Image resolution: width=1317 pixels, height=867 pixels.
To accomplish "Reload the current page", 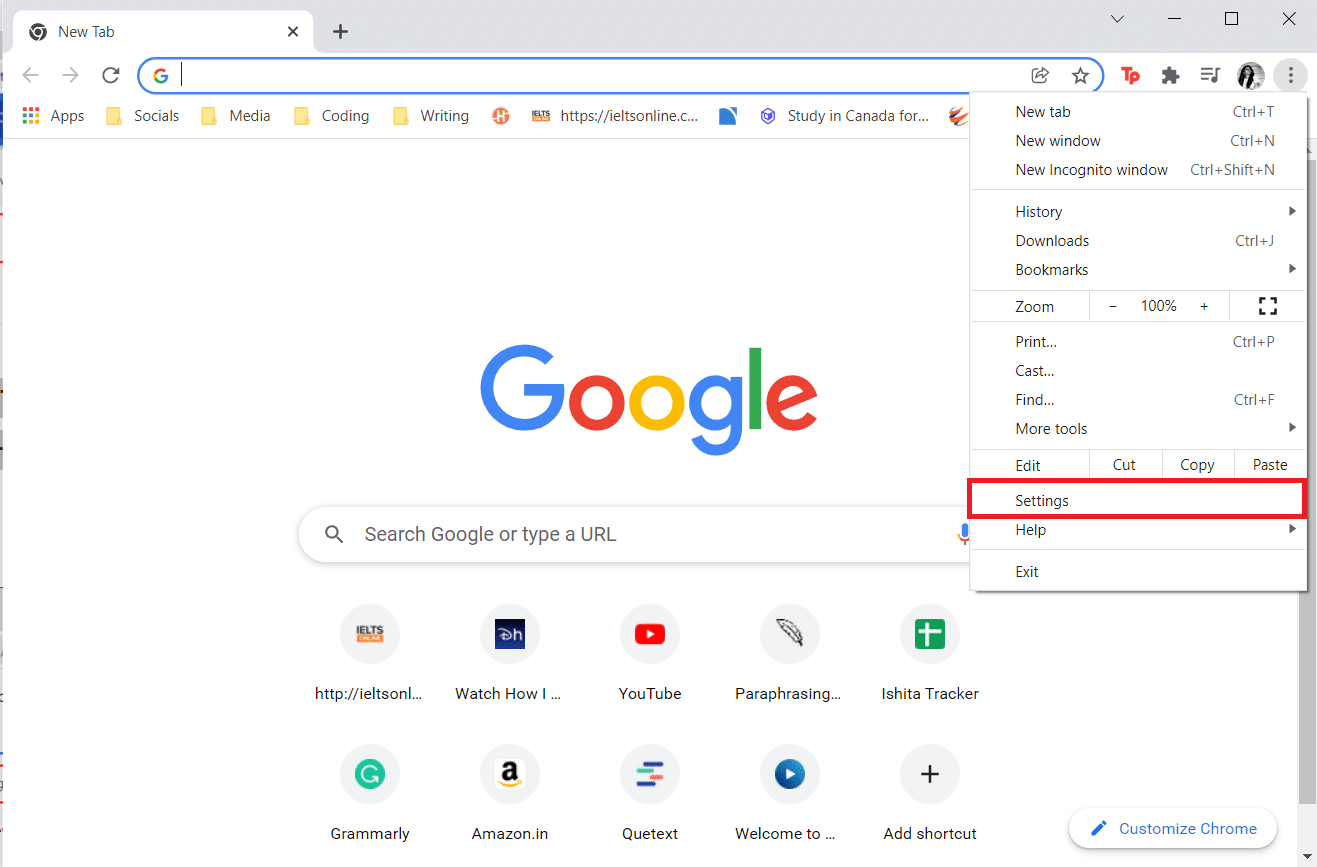I will tap(111, 75).
